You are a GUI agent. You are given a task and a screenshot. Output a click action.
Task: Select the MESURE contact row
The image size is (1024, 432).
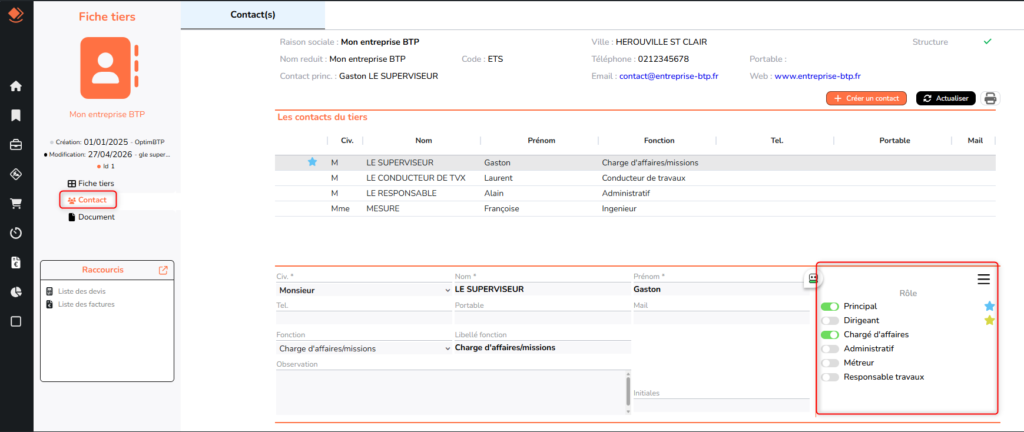(x=635, y=209)
